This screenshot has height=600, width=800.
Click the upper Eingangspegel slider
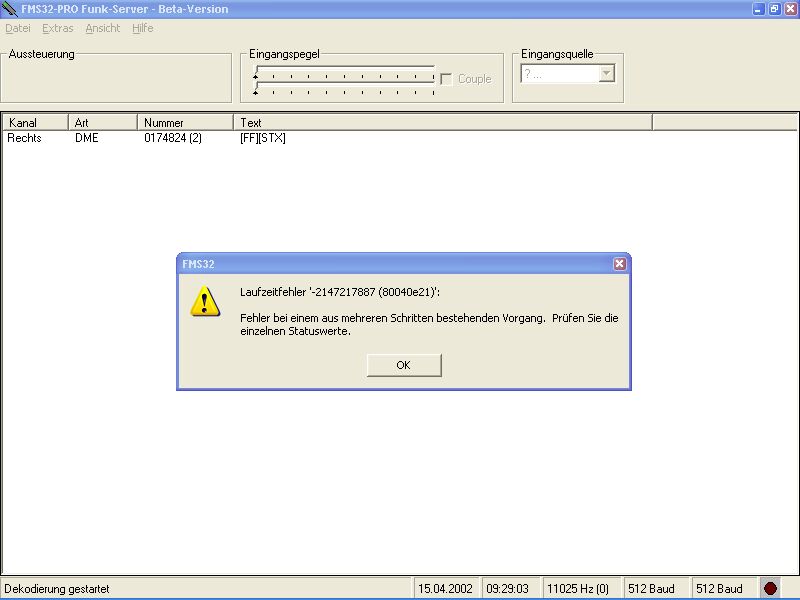344,74
